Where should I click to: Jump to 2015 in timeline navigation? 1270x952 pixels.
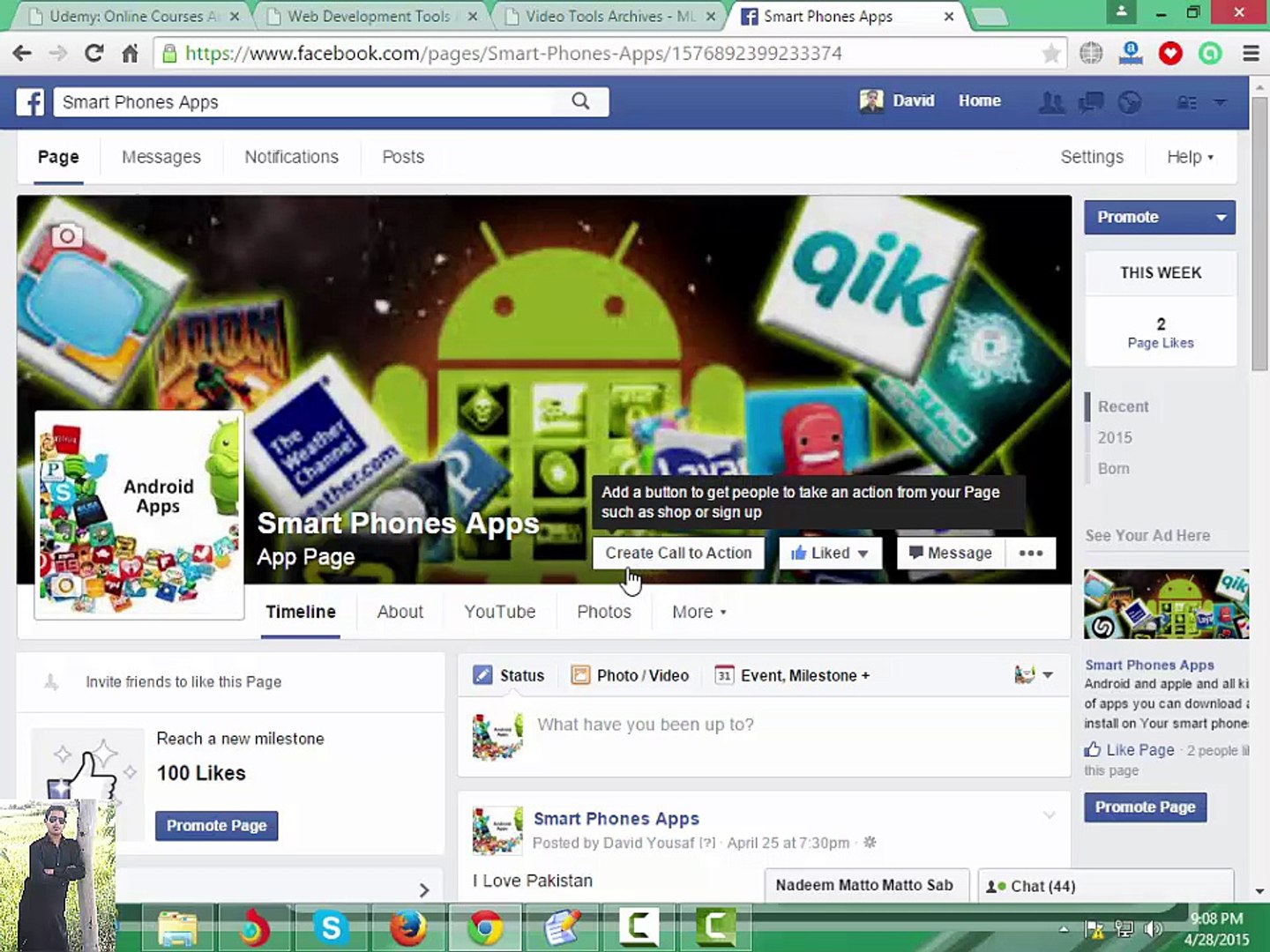pyautogui.click(x=1115, y=438)
